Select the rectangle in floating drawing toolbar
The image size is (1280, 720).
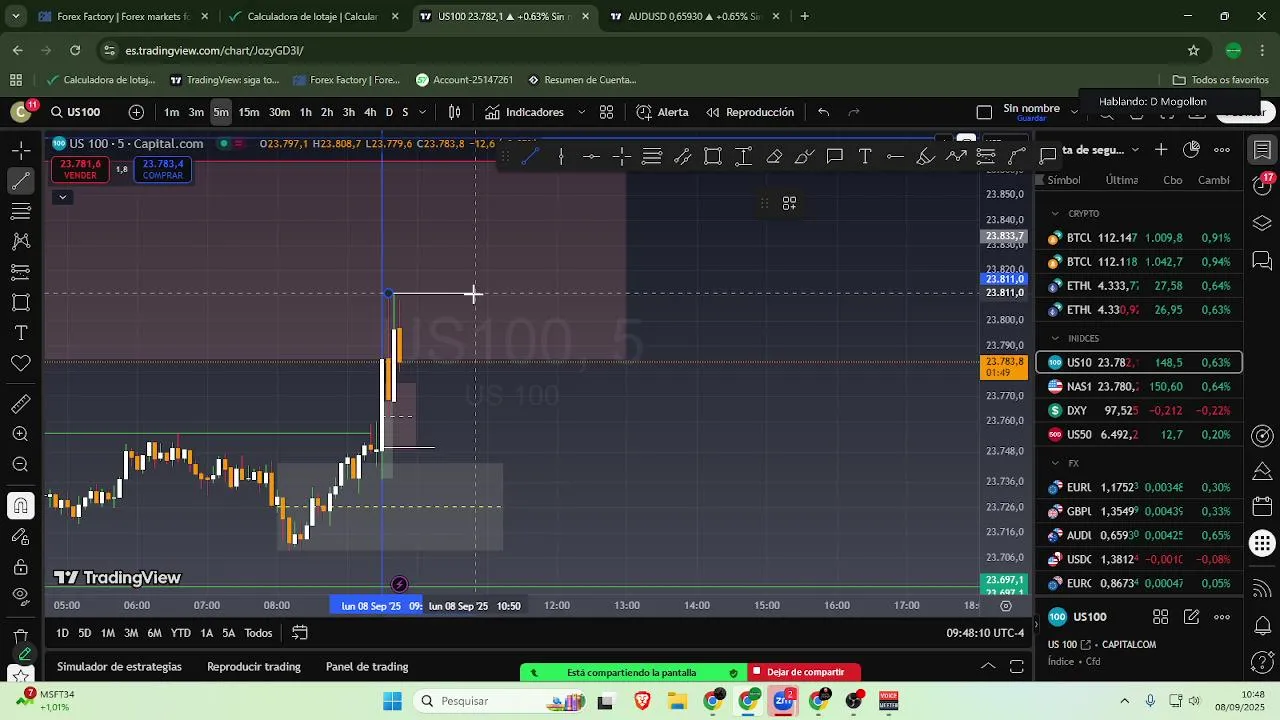point(713,156)
